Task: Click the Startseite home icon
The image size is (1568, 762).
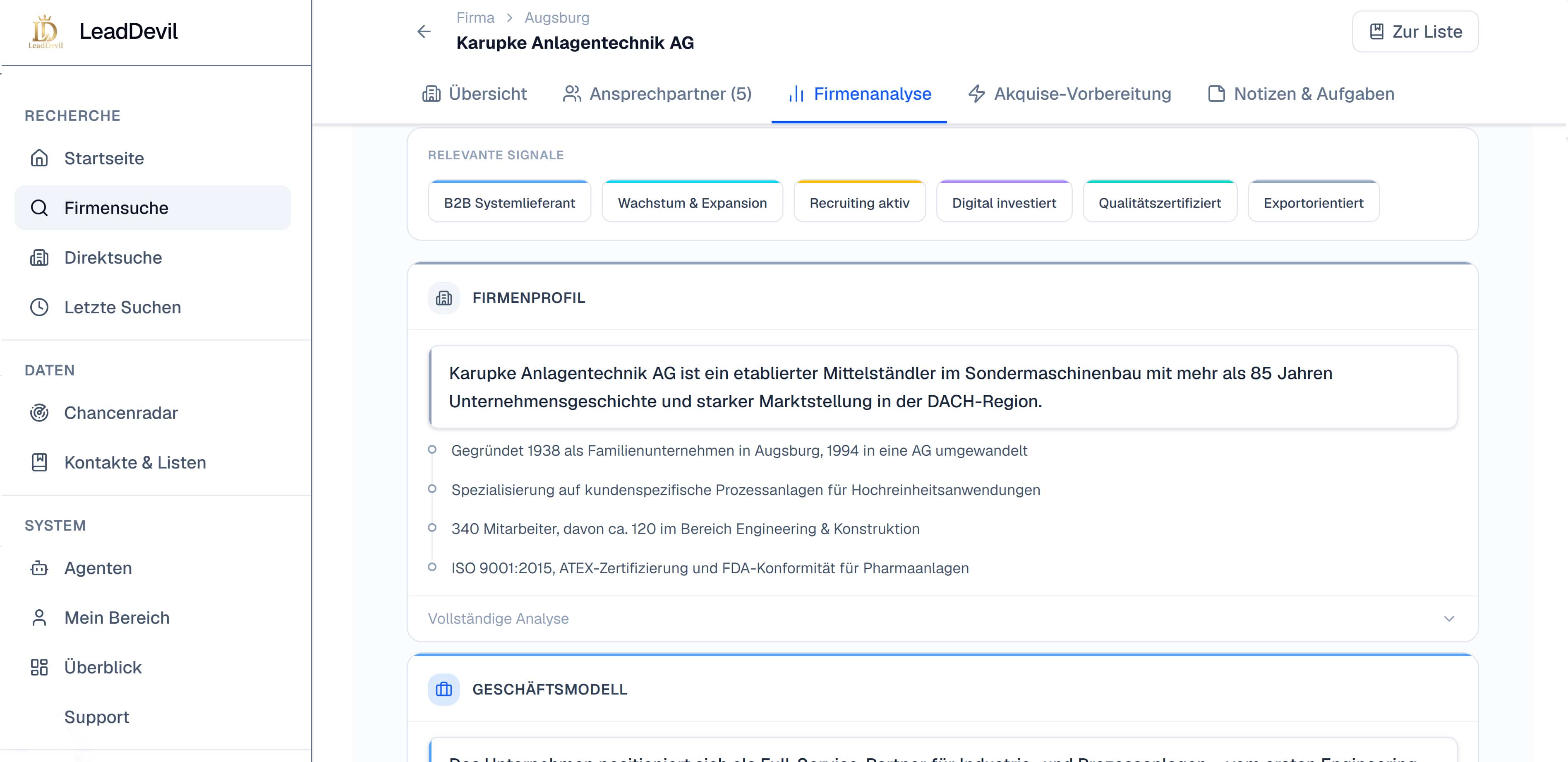Action: point(40,159)
